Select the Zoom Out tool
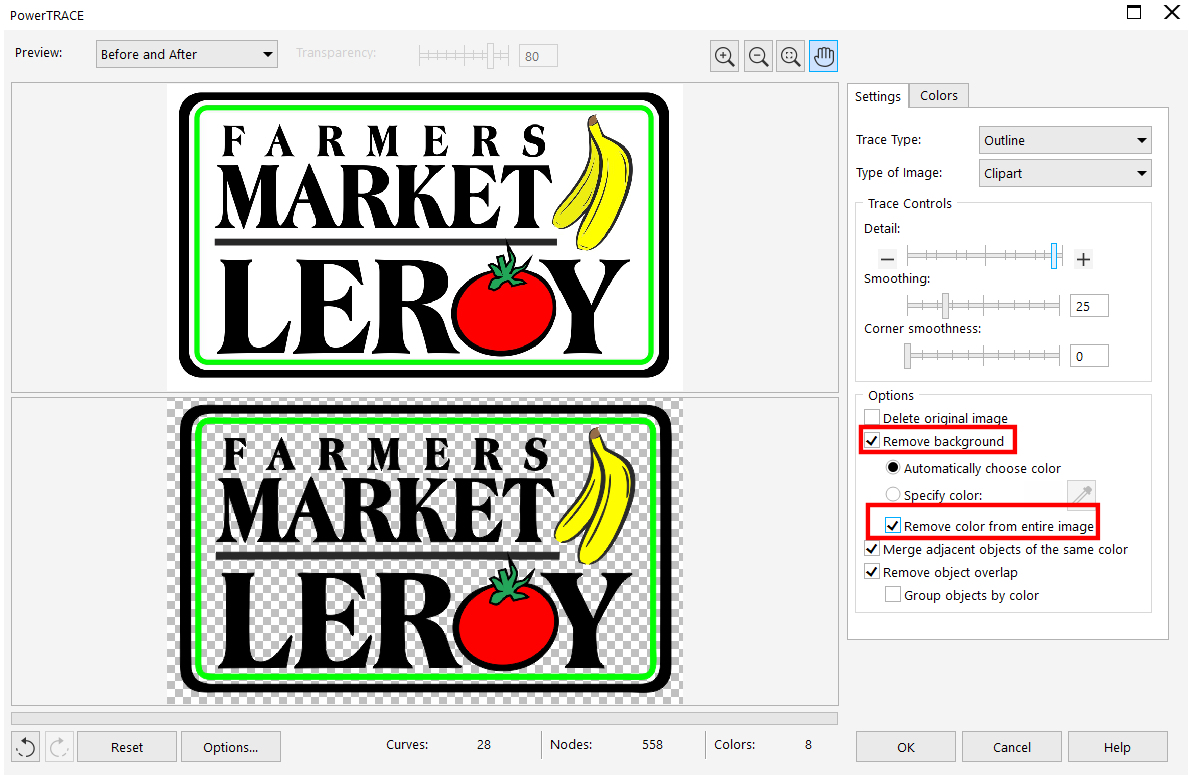Image resolution: width=1192 pixels, height=779 pixels. (x=758, y=56)
